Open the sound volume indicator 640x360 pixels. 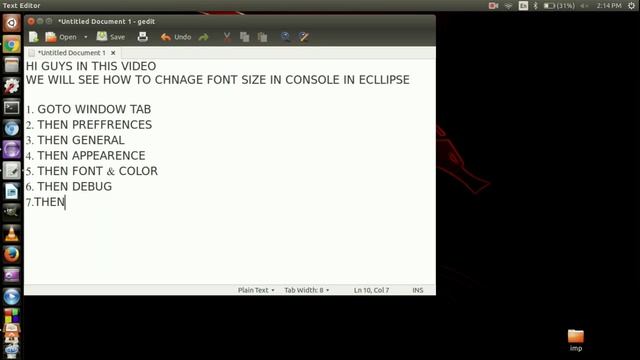tap(584, 6)
